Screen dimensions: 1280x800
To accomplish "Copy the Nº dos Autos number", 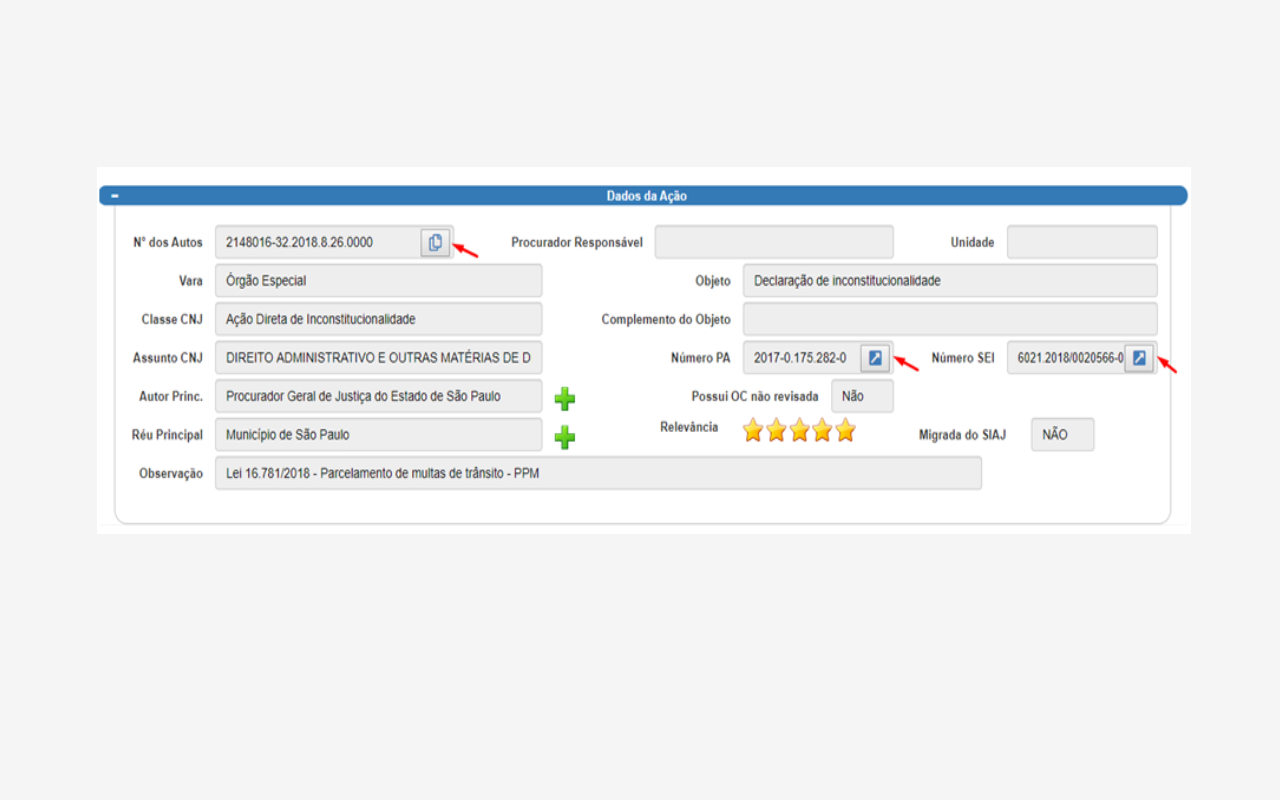I will click(x=435, y=242).
